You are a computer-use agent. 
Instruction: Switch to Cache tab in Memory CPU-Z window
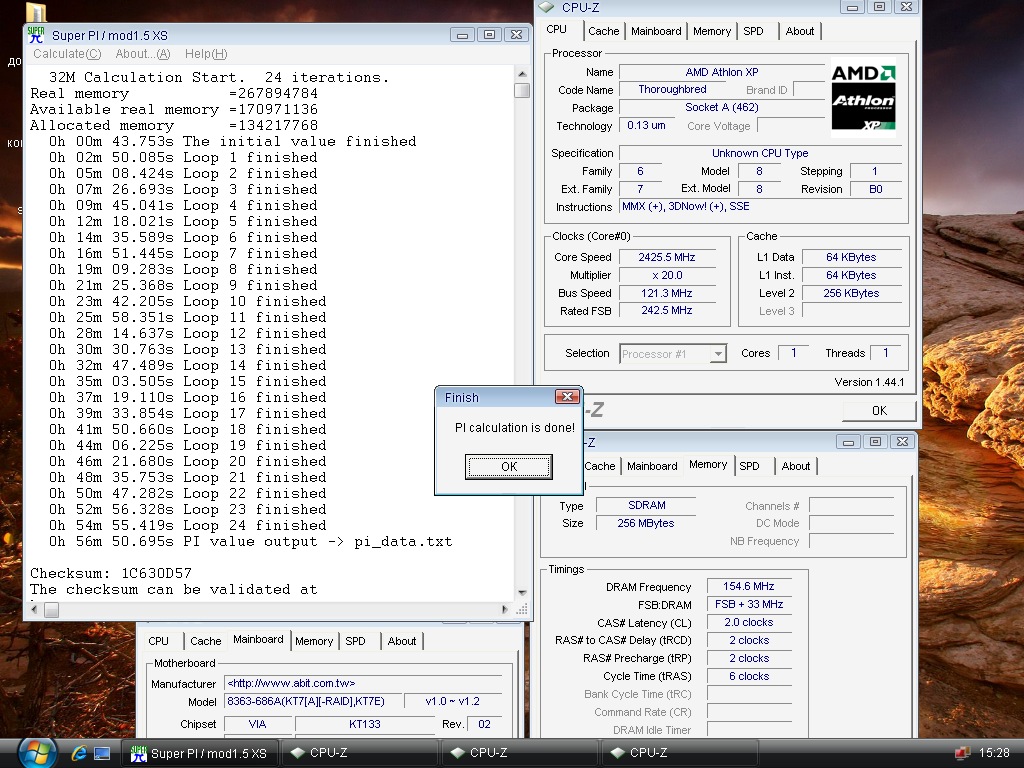click(x=600, y=466)
